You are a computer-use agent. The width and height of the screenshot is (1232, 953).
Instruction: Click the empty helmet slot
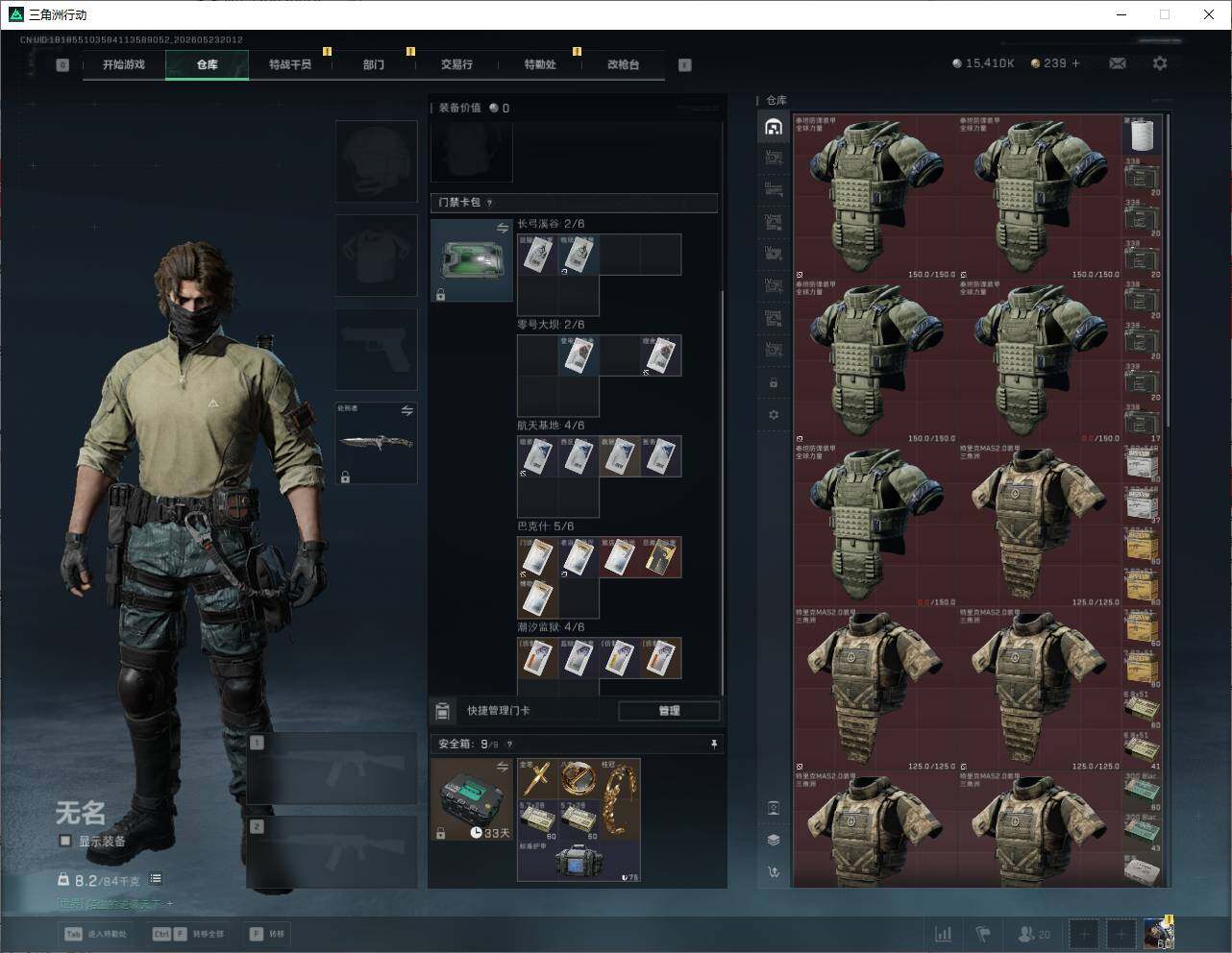coord(376,160)
